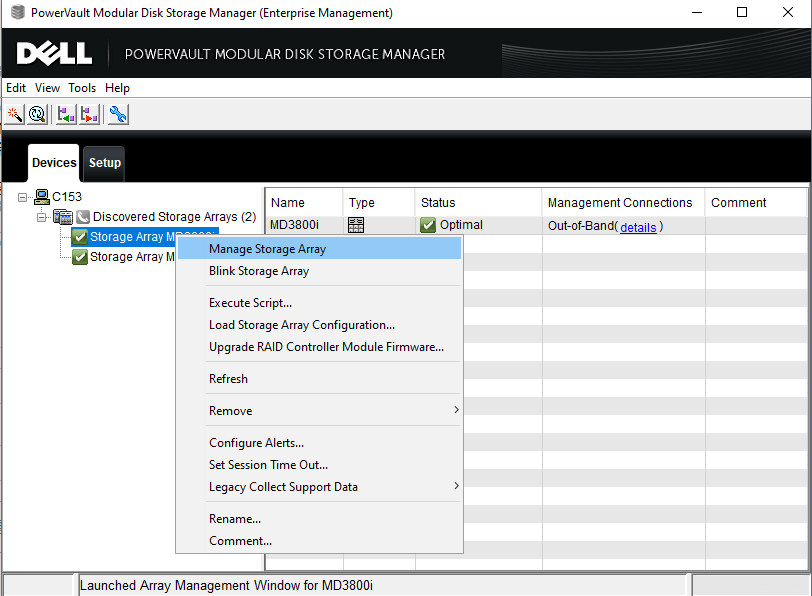The image size is (812, 596).
Task: Click the Dell logo in the banner
Action: pos(54,53)
